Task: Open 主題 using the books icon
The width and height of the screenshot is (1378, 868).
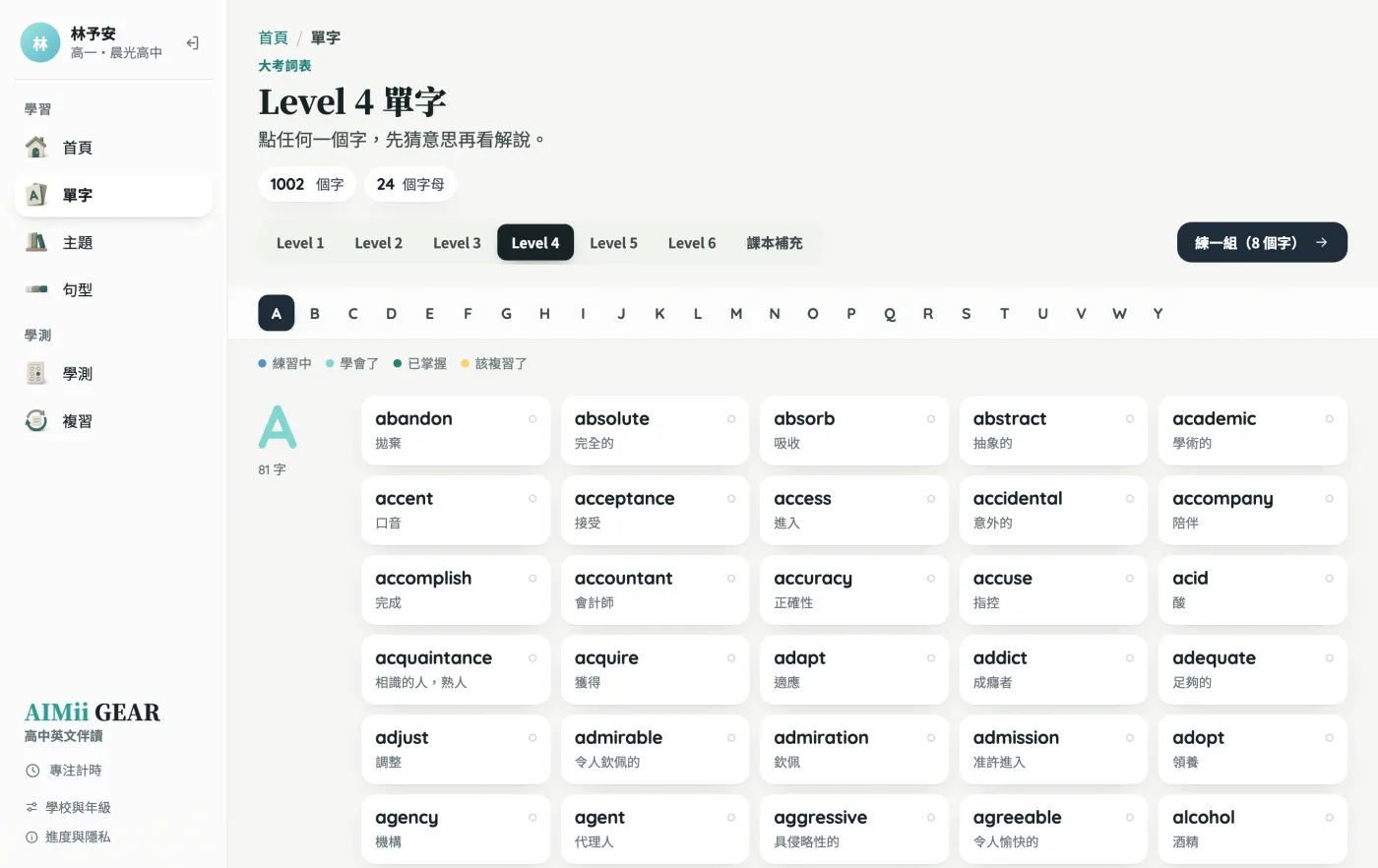Action: [x=36, y=242]
